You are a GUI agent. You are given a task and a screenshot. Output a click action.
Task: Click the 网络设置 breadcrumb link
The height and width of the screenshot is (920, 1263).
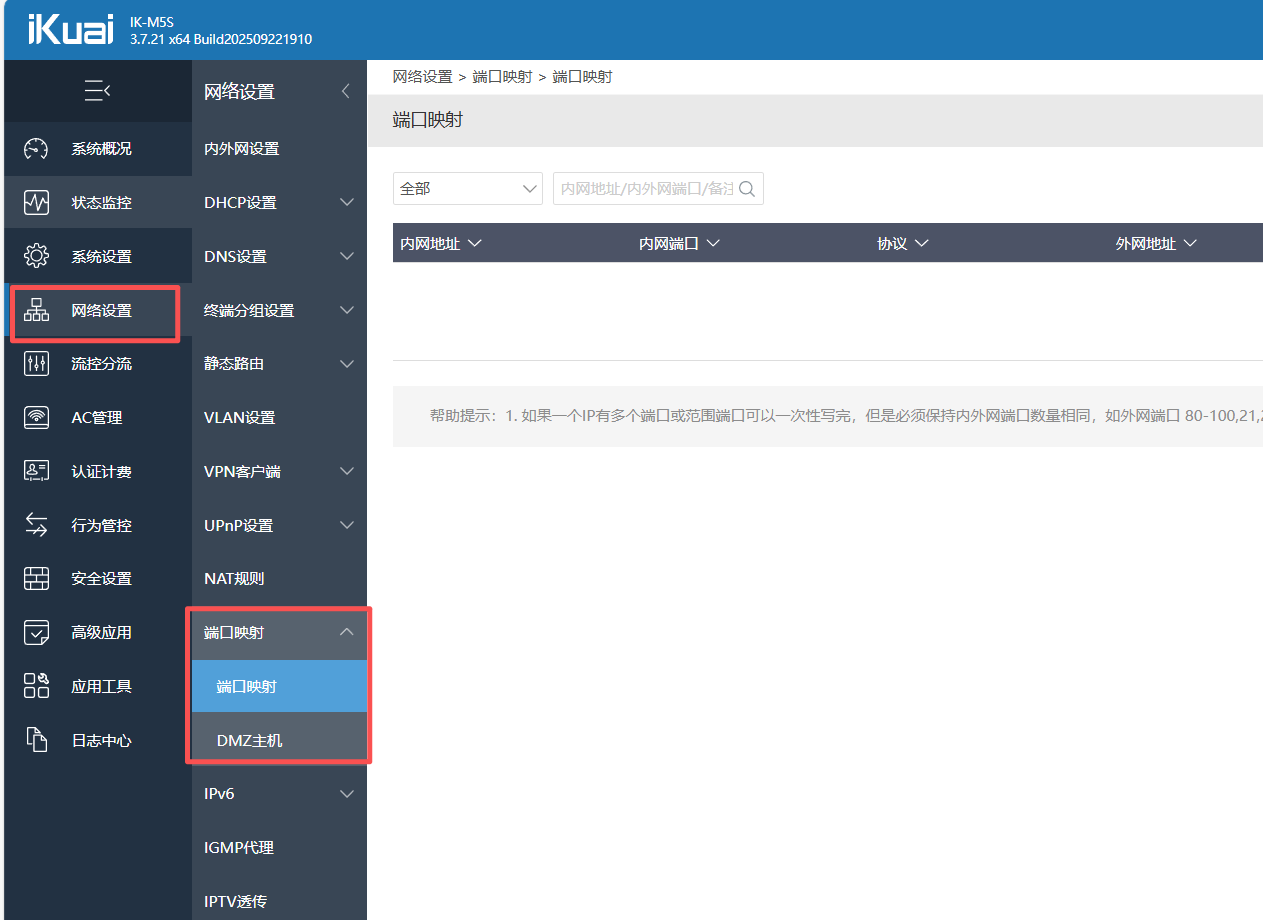(422, 77)
